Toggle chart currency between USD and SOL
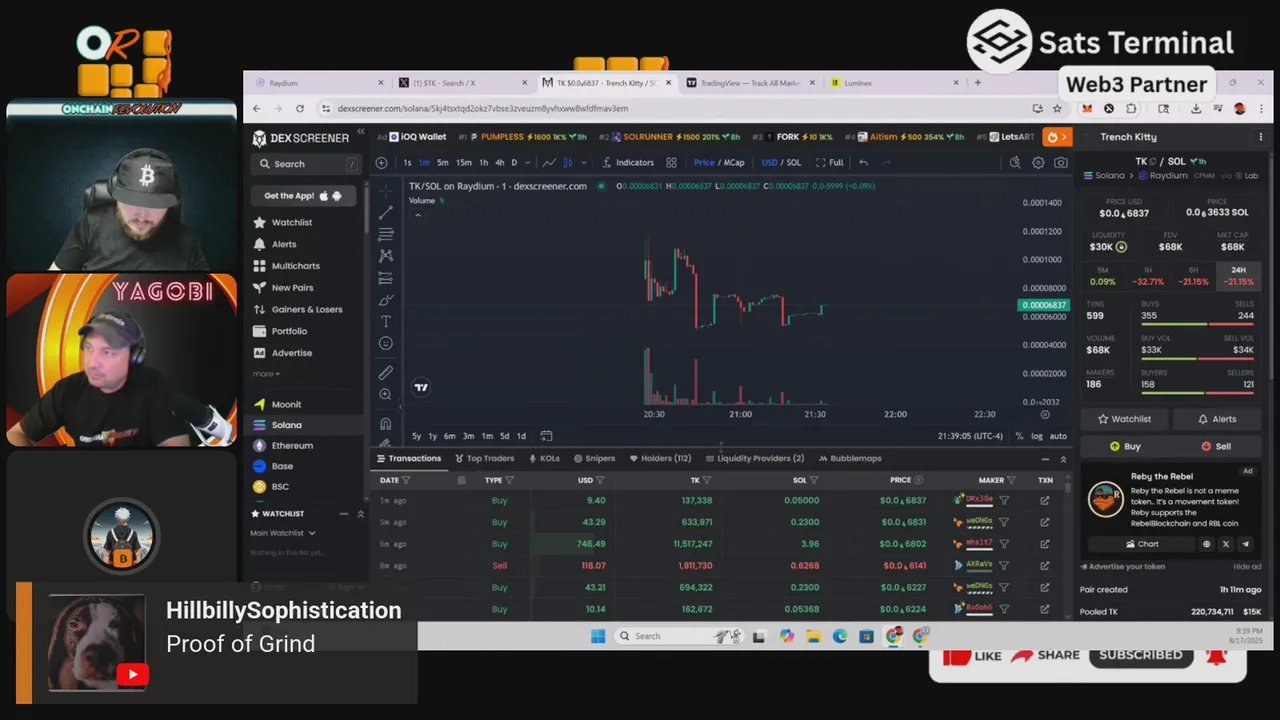The height and width of the screenshot is (720, 1280). [x=781, y=163]
